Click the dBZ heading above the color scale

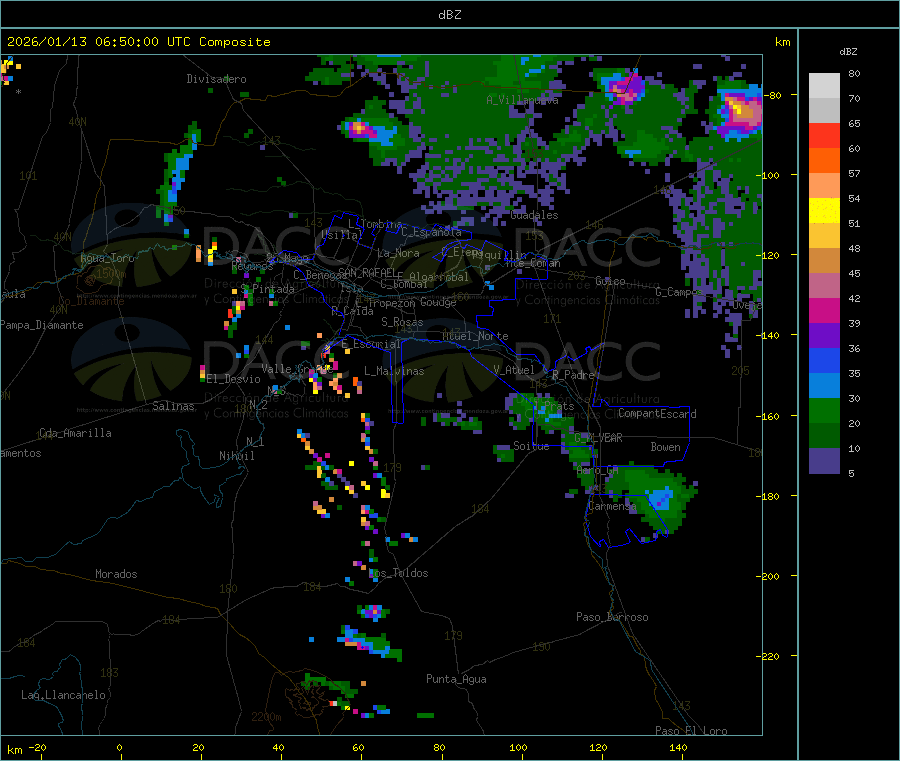848,52
